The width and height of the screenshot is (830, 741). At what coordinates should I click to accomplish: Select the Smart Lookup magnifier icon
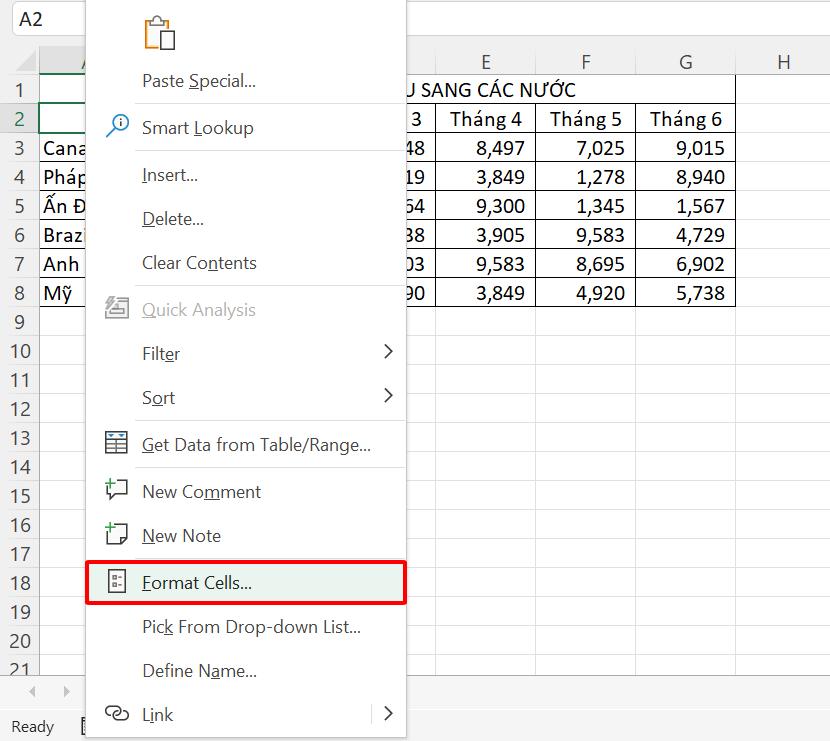(x=116, y=127)
